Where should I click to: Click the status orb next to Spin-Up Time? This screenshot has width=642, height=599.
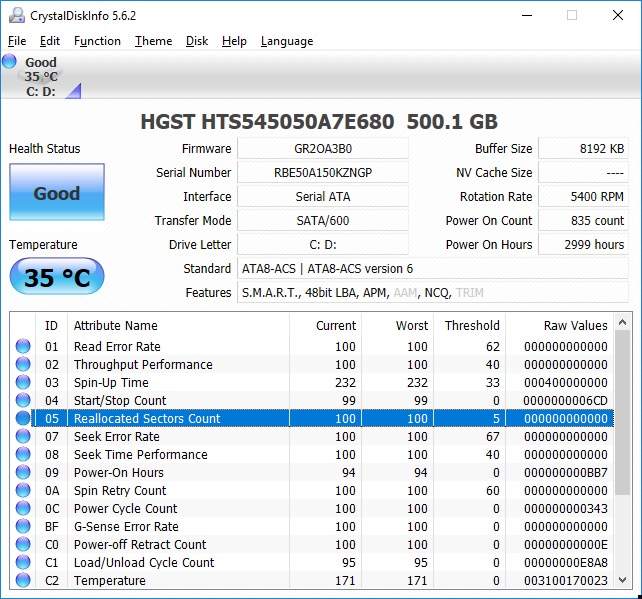pos(22,383)
